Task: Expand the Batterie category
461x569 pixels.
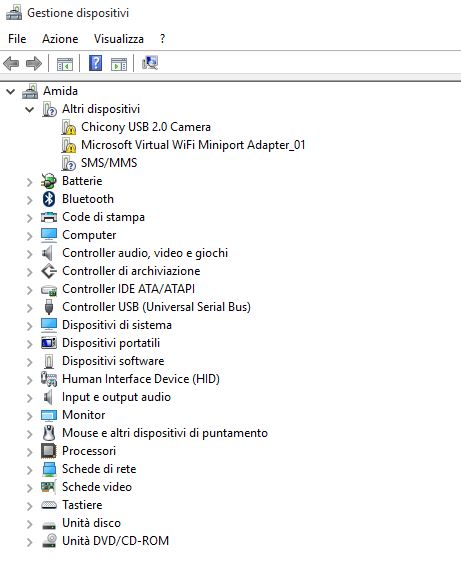Action: click(30, 182)
